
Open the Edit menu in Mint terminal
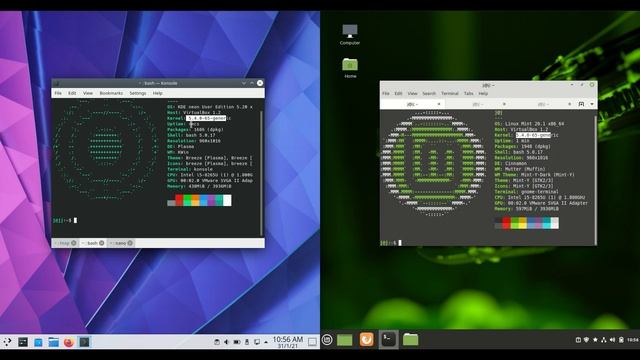398,93
